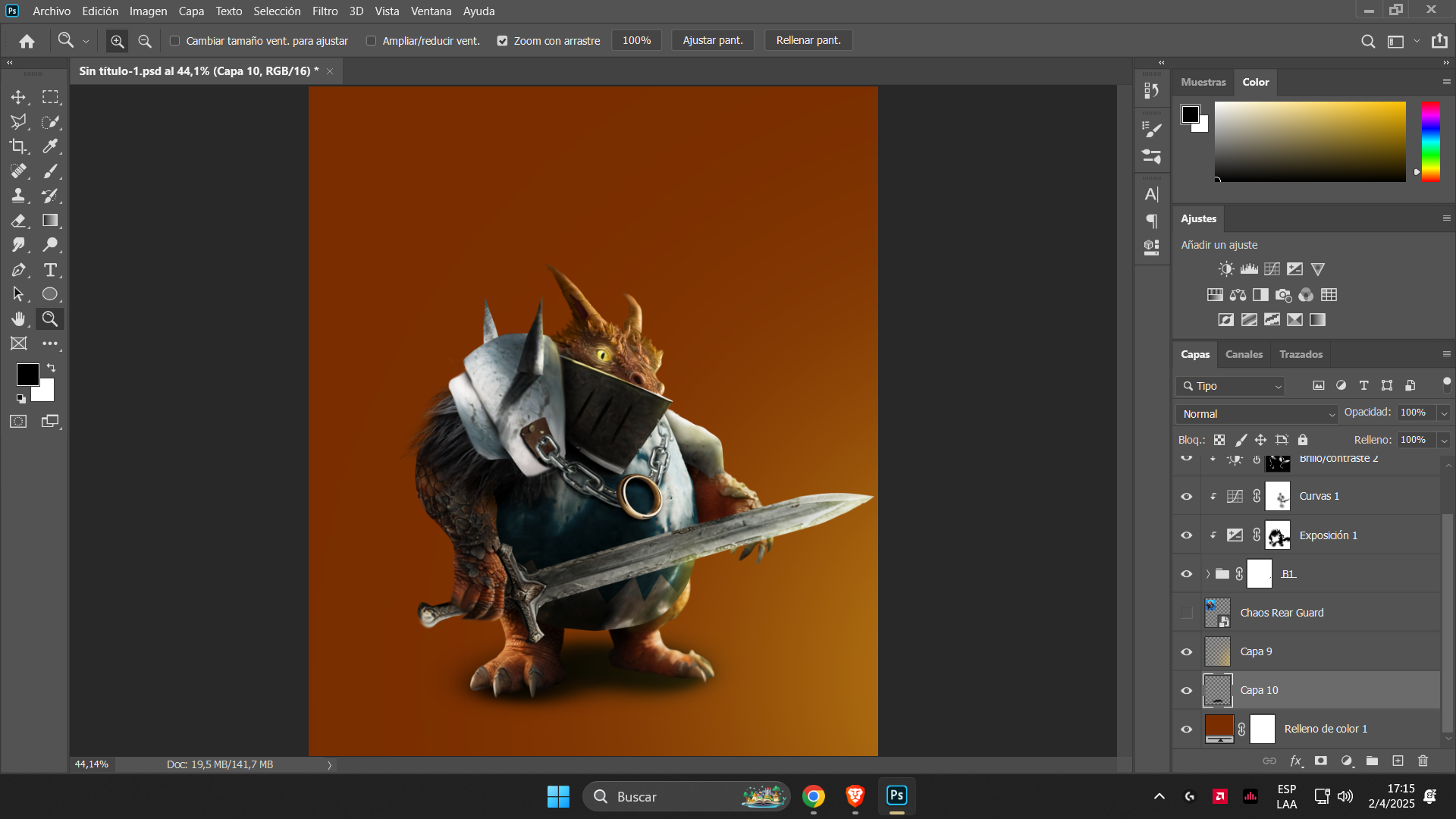This screenshot has width=1456, height=819.
Task: Select the Pen tool
Action: (18, 270)
